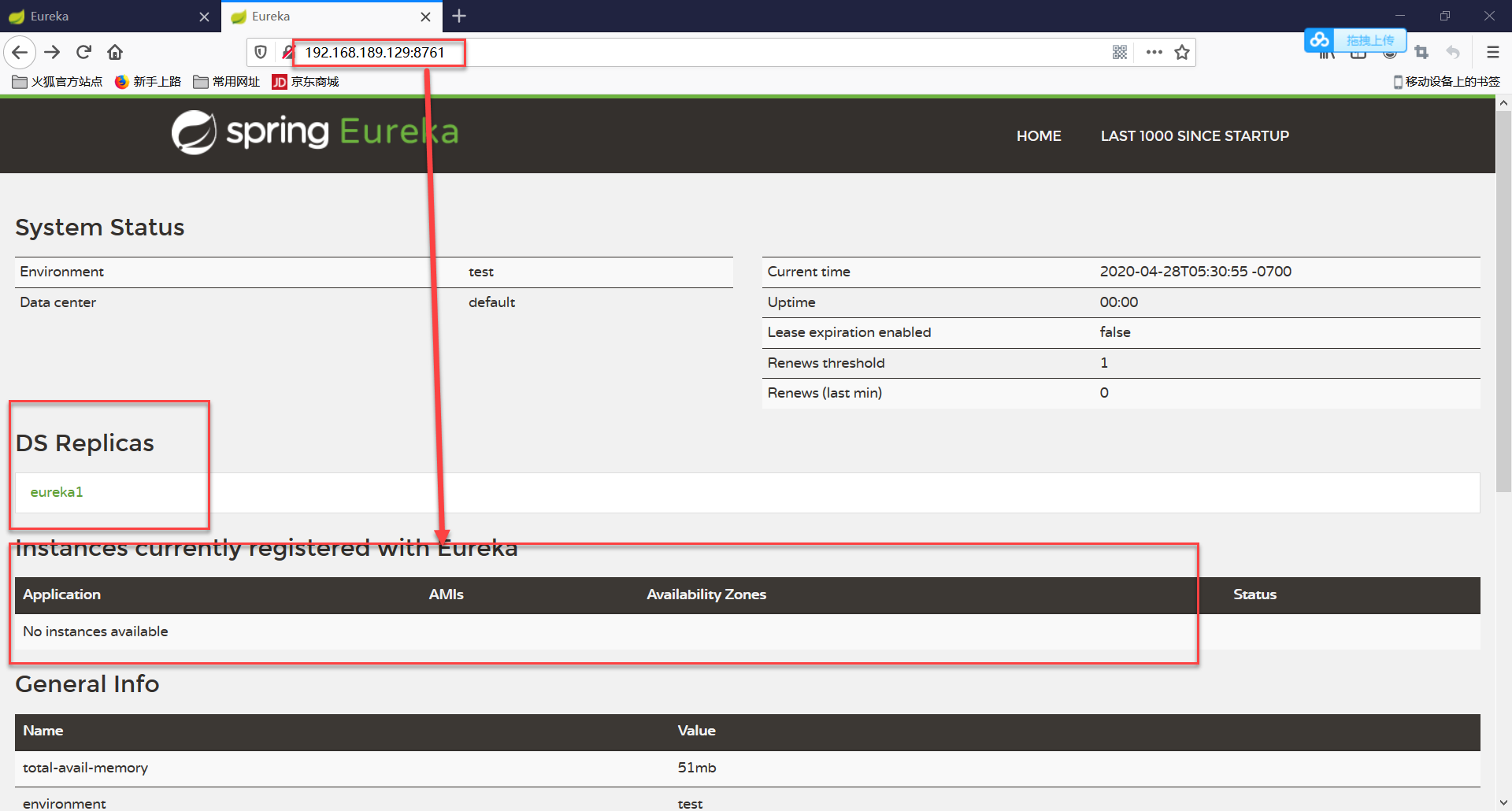Click the '51mb' memory value
This screenshot has width=1512, height=811.
coord(697,768)
